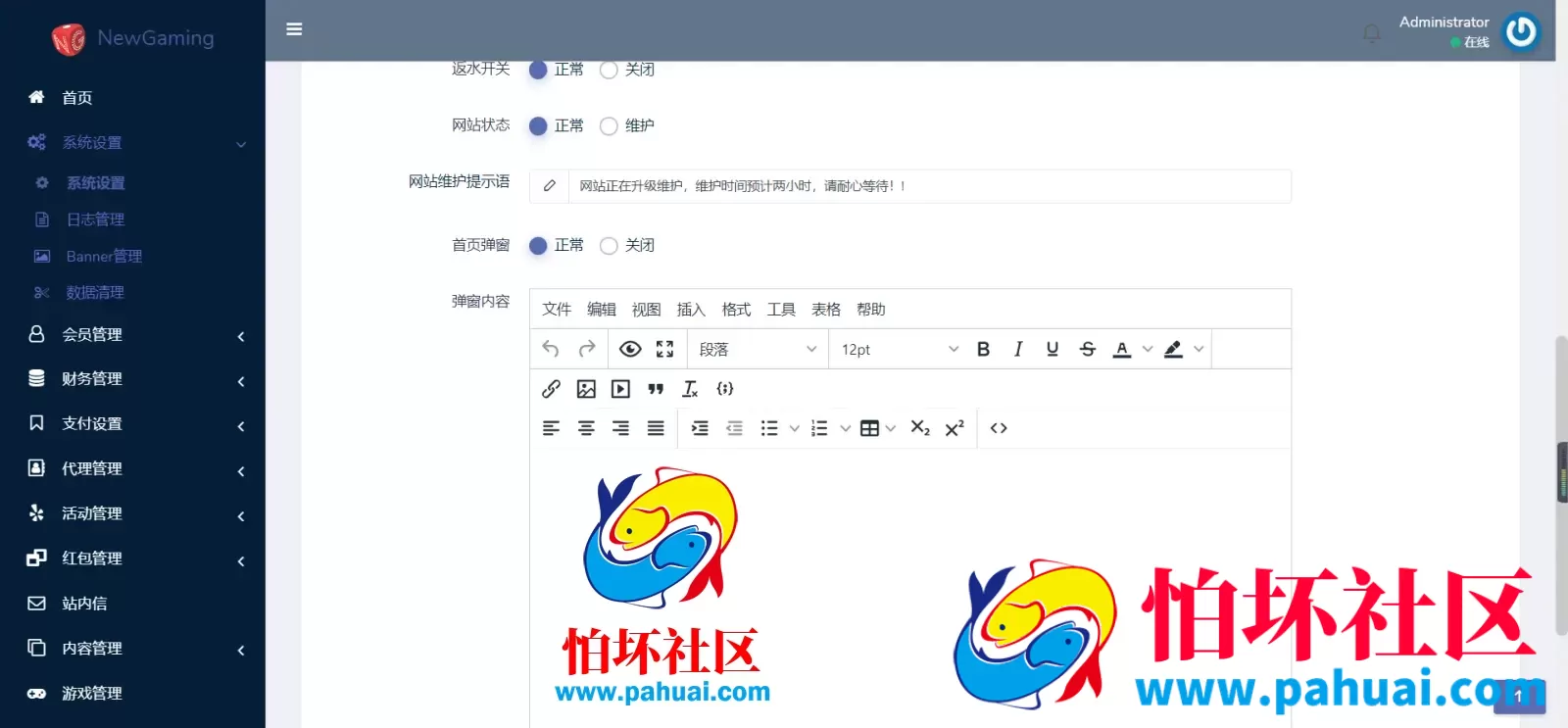This screenshot has height=728, width=1568.
Task: Decrease indent of paragraph
Action: (734, 428)
